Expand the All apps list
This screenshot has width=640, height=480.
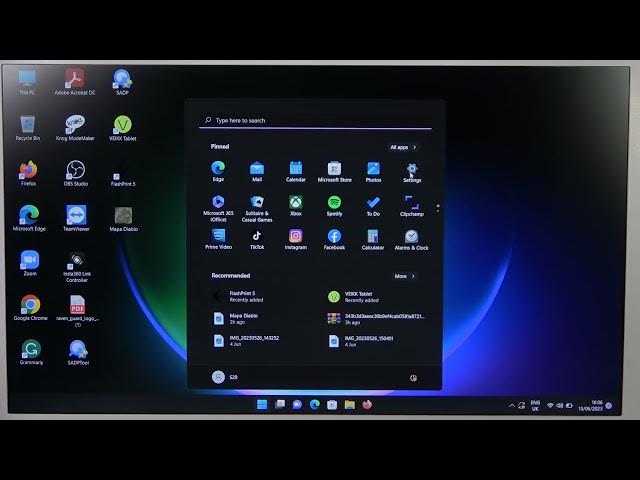403,147
